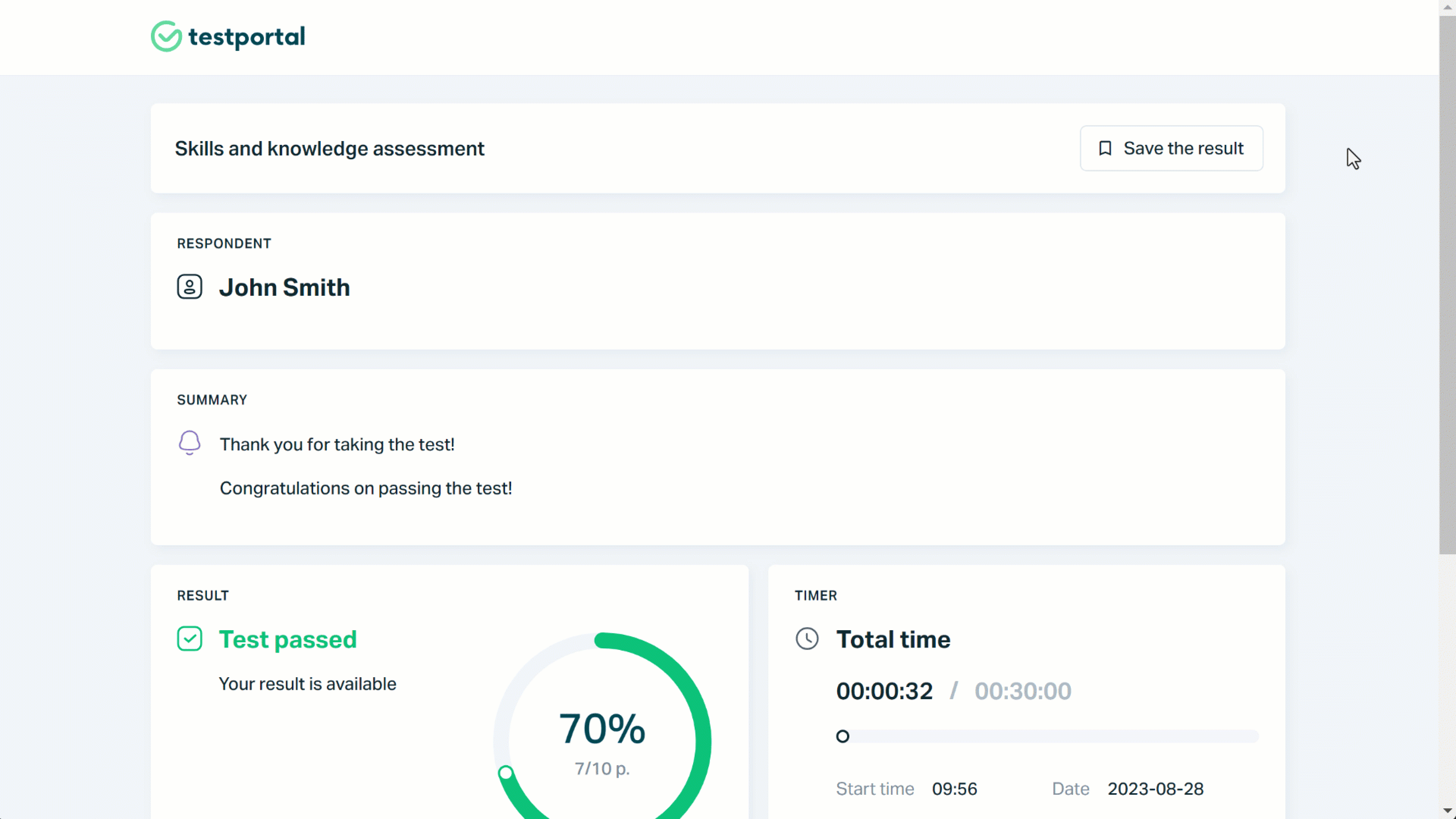This screenshot has width=1456, height=819.
Task: Click the respondent avatar icon beside John Smith
Action: (189, 287)
